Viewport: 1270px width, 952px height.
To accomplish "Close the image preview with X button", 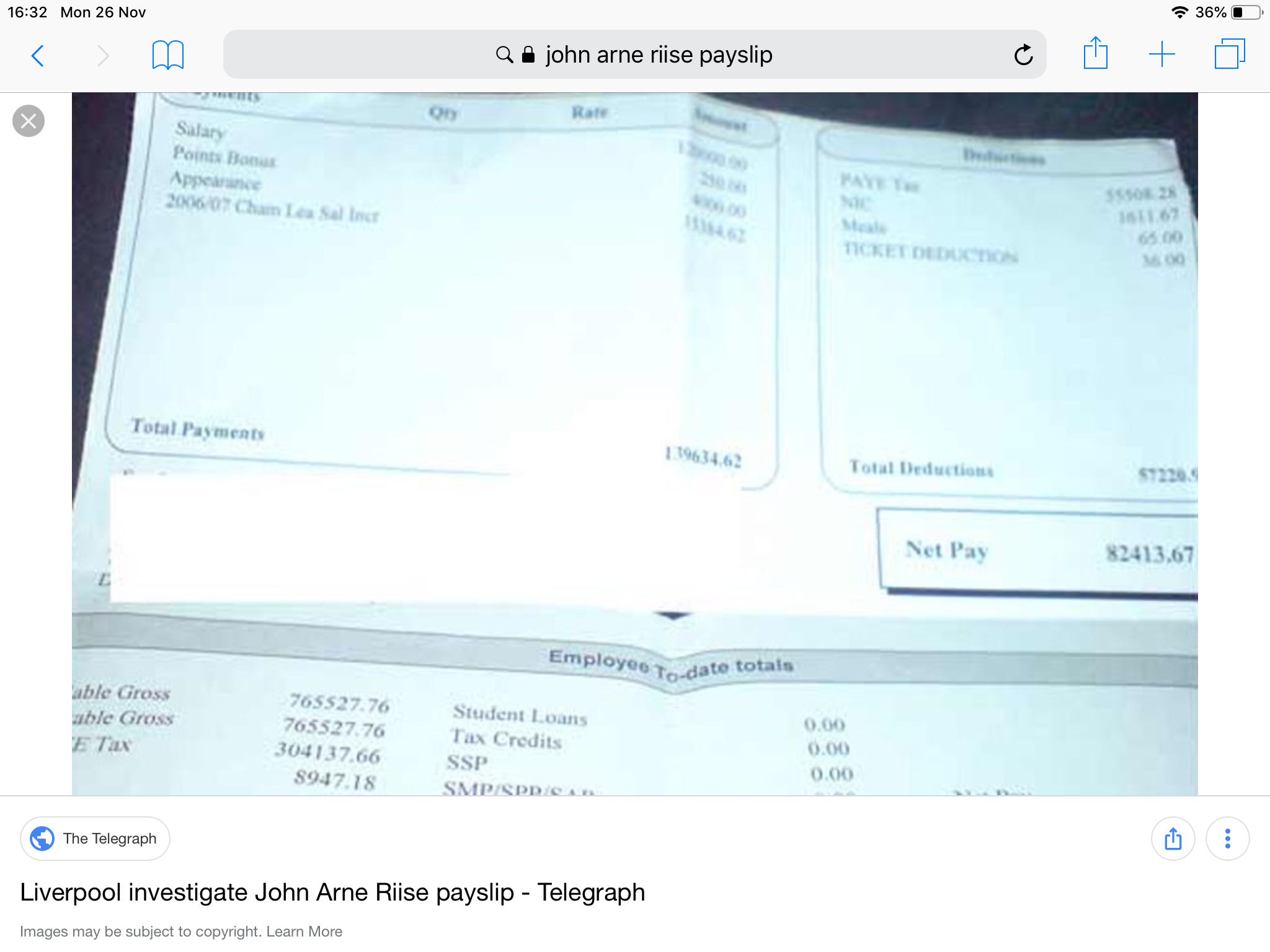I will [x=29, y=121].
